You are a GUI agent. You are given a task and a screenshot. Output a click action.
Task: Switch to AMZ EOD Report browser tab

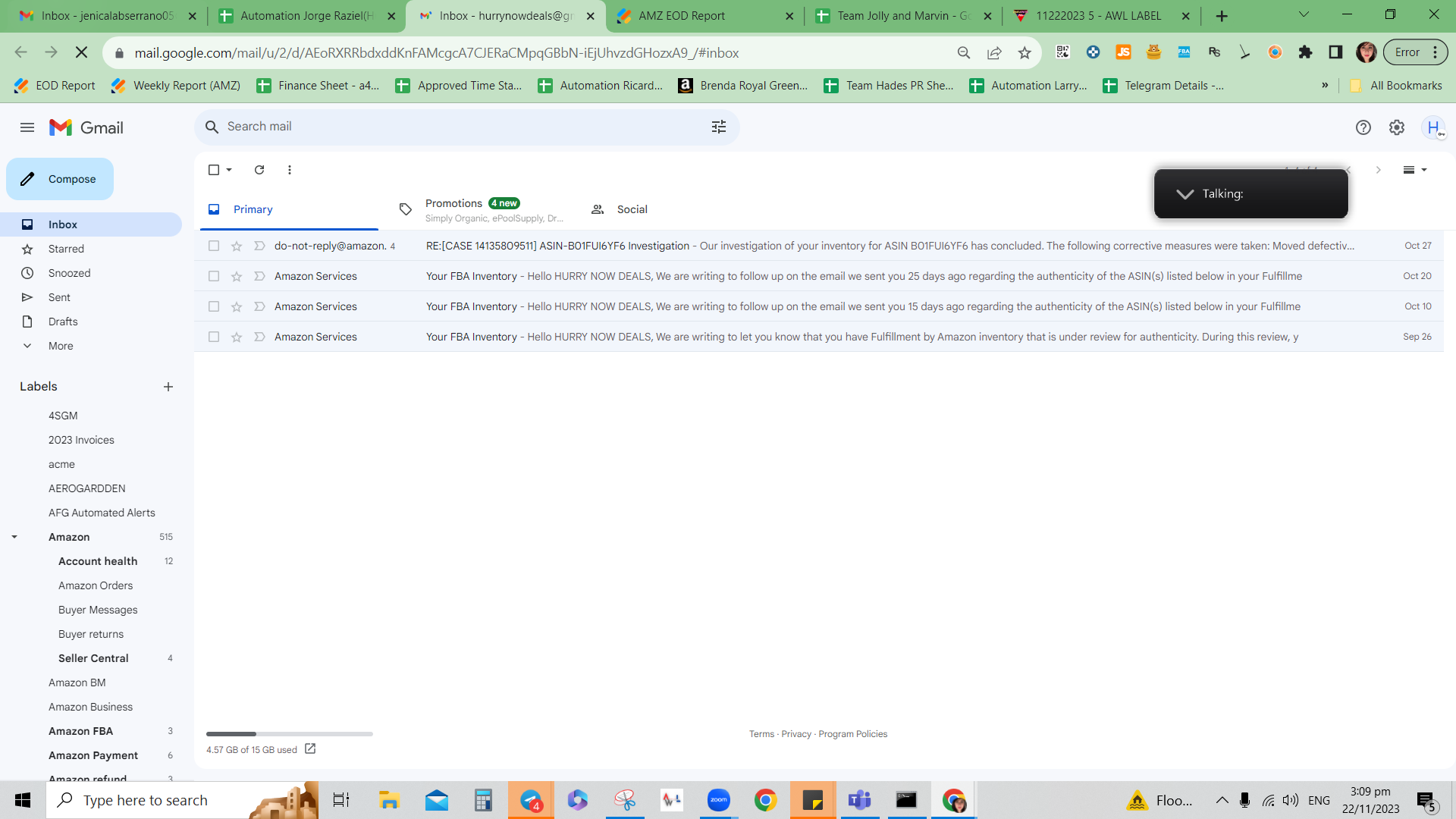coord(704,16)
